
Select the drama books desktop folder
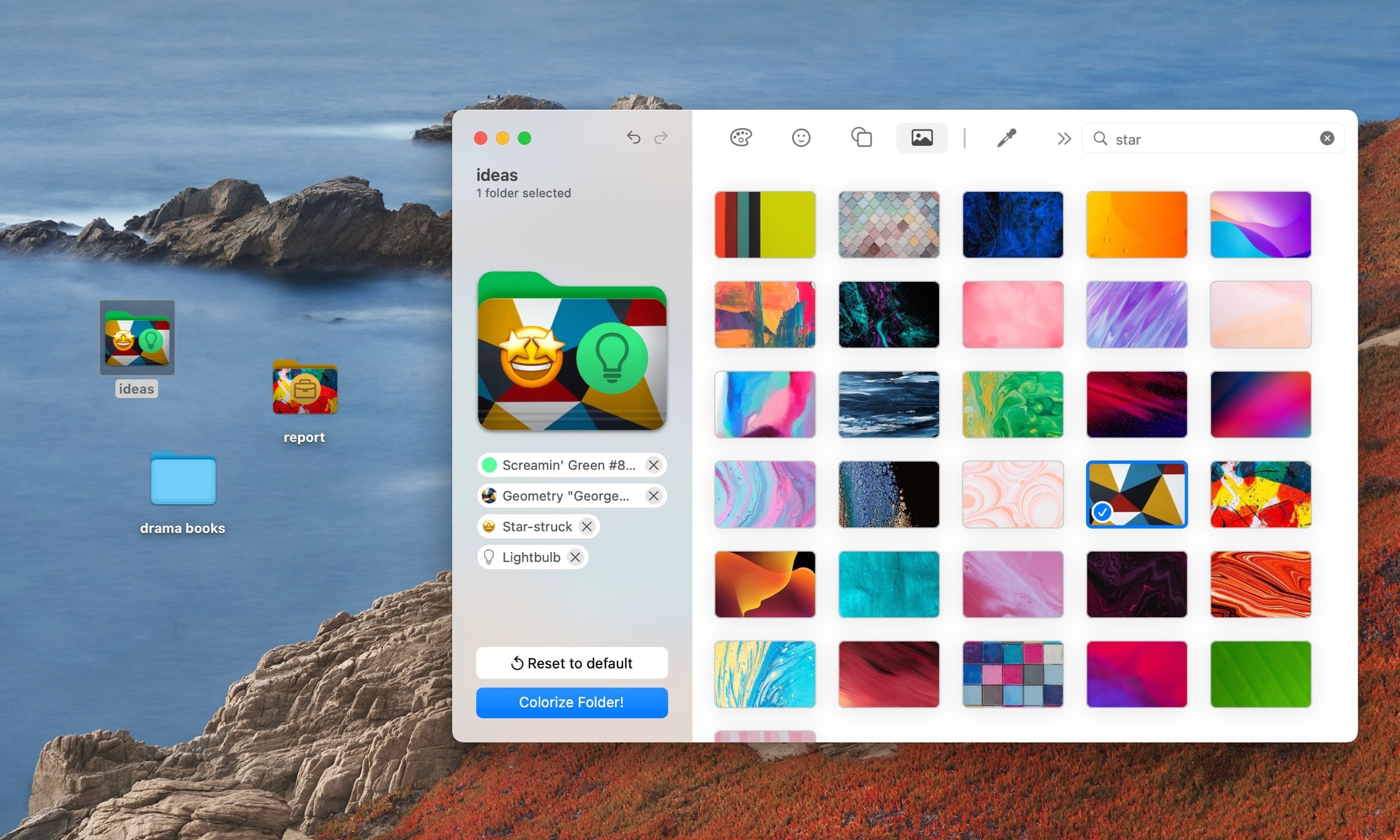click(x=183, y=480)
